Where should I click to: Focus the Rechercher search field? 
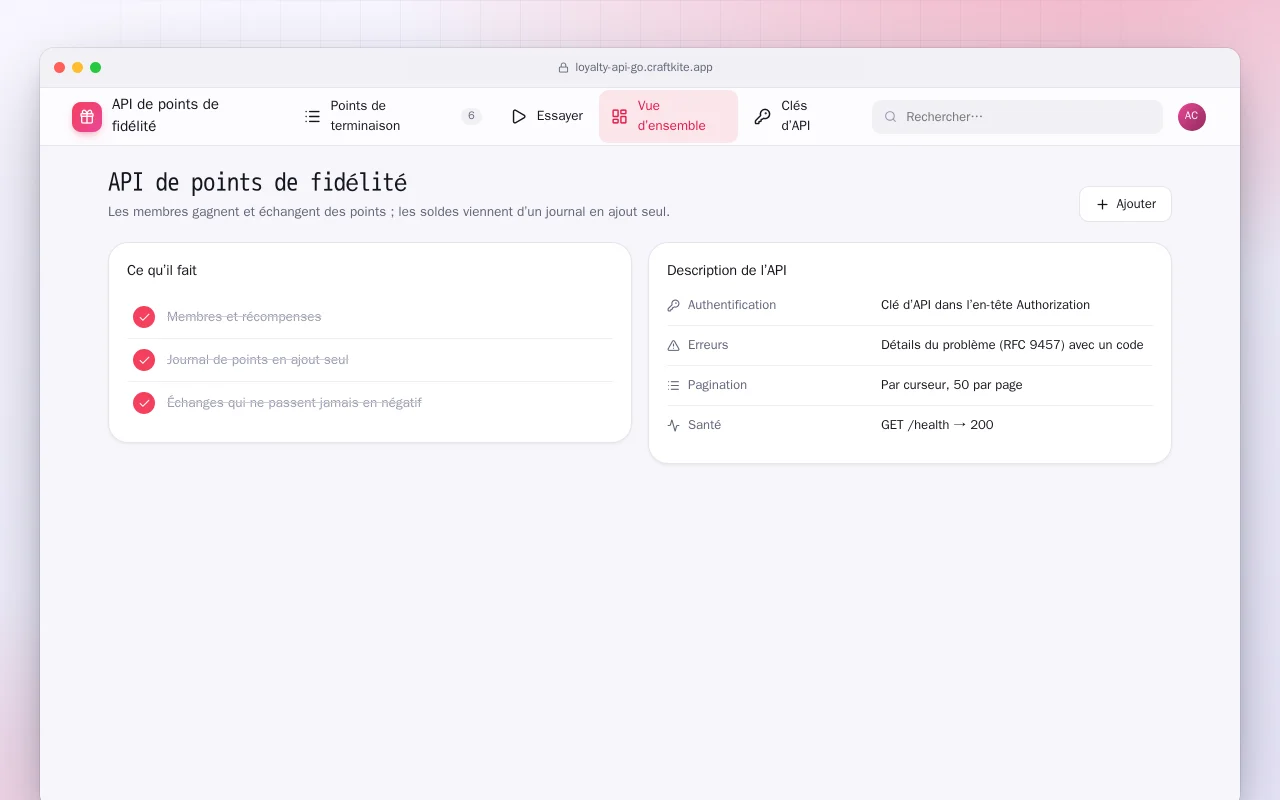click(x=1017, y=117)
